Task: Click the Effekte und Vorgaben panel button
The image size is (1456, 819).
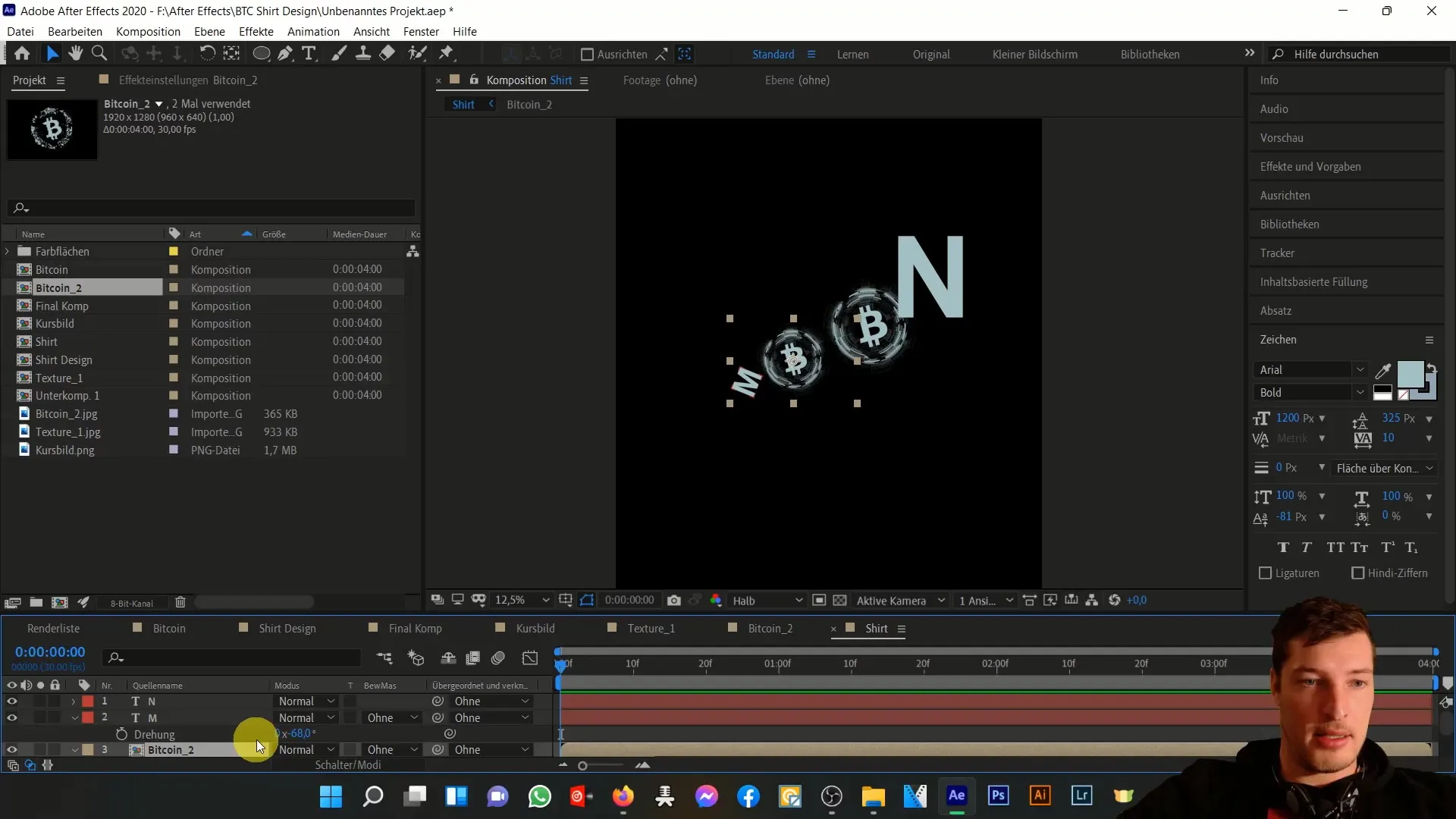Action: click(x=1312, y=166)
